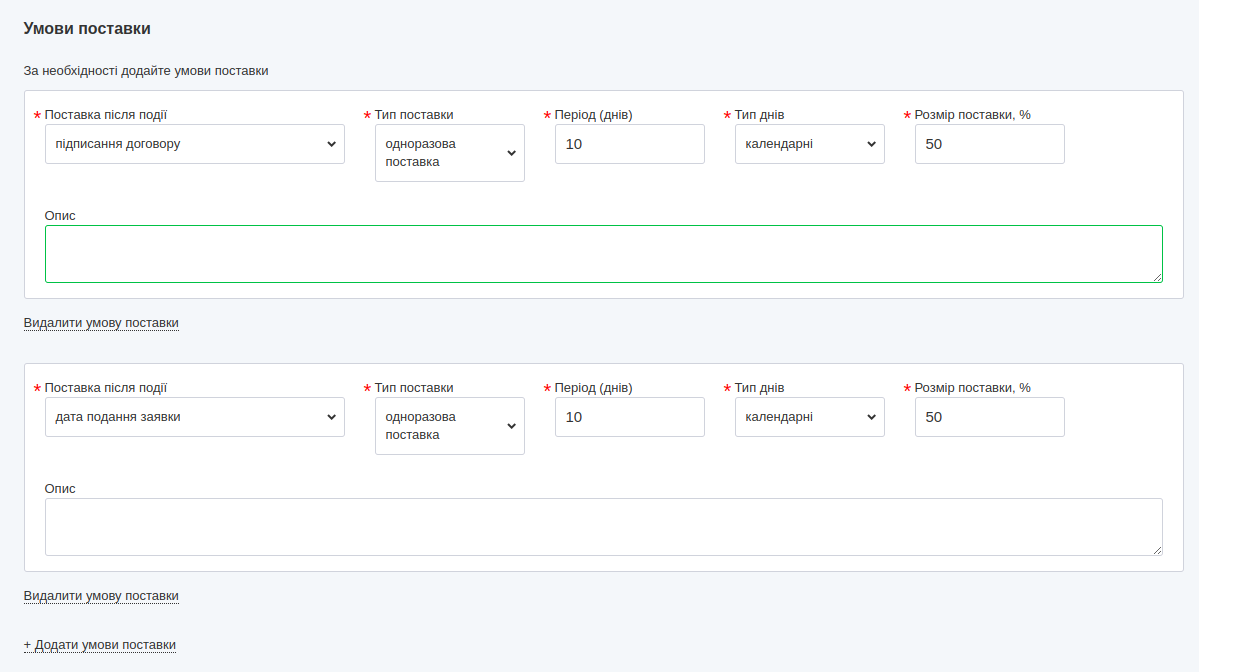Click 'Опис' label in second delivery condition
The height and width of the screenshot is (672, 1237).
(x=60, y=489)
